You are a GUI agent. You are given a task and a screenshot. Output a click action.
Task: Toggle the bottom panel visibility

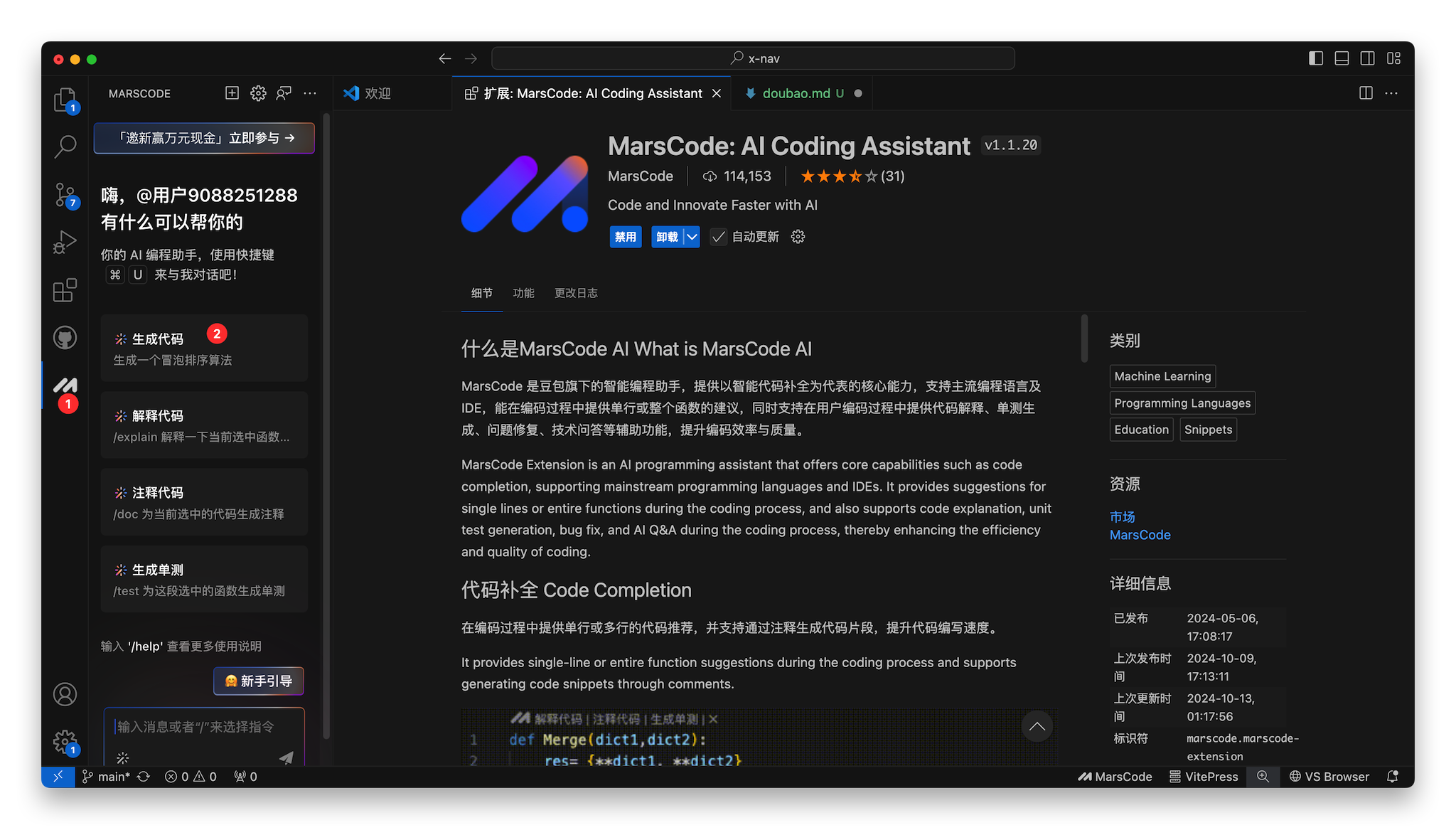coord(1342,58)
